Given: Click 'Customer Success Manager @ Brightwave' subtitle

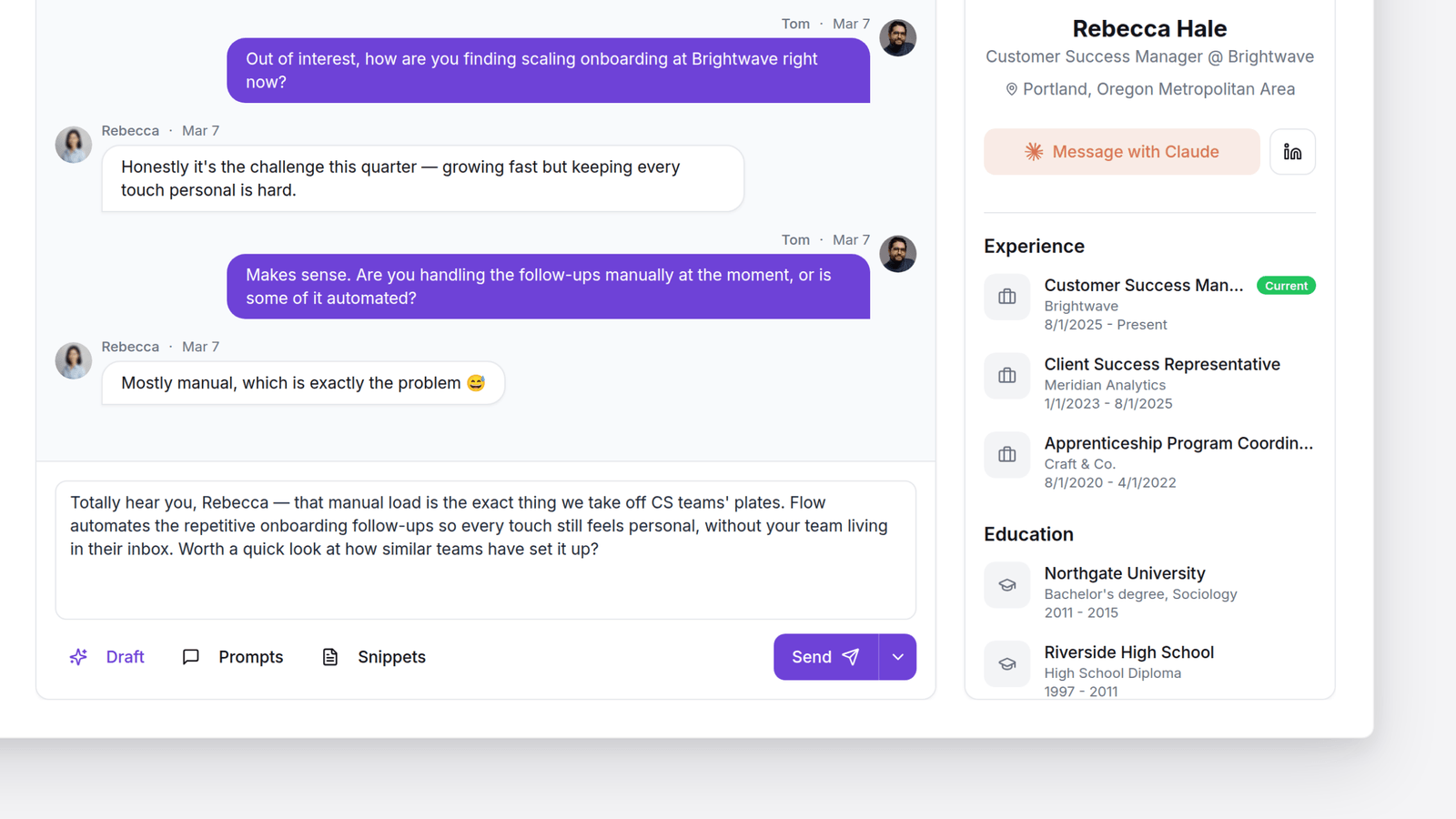Looking at the screenshot, I should pyautogui.click(x=1149, y=56).
